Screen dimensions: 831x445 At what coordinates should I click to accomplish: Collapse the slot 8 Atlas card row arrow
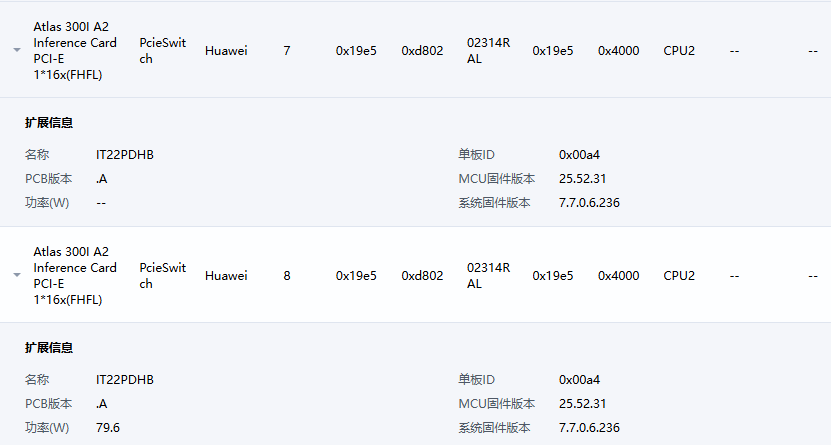click(x=17, y=275)
